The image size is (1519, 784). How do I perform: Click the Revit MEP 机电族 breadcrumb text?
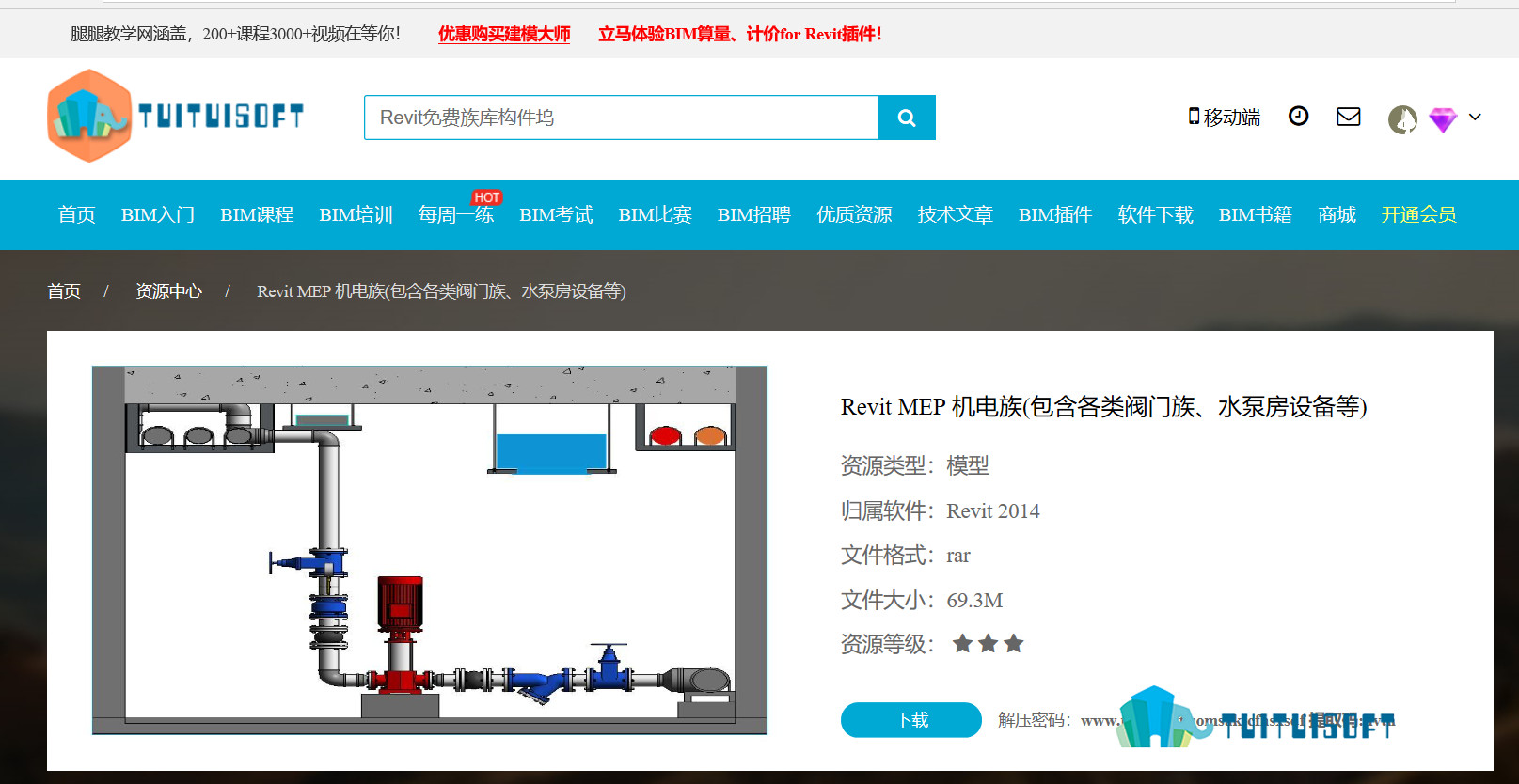(441, 291)
